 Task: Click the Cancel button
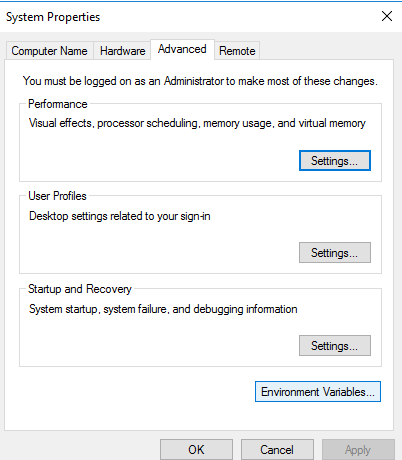pyautogui.click(x=277, y=450)
